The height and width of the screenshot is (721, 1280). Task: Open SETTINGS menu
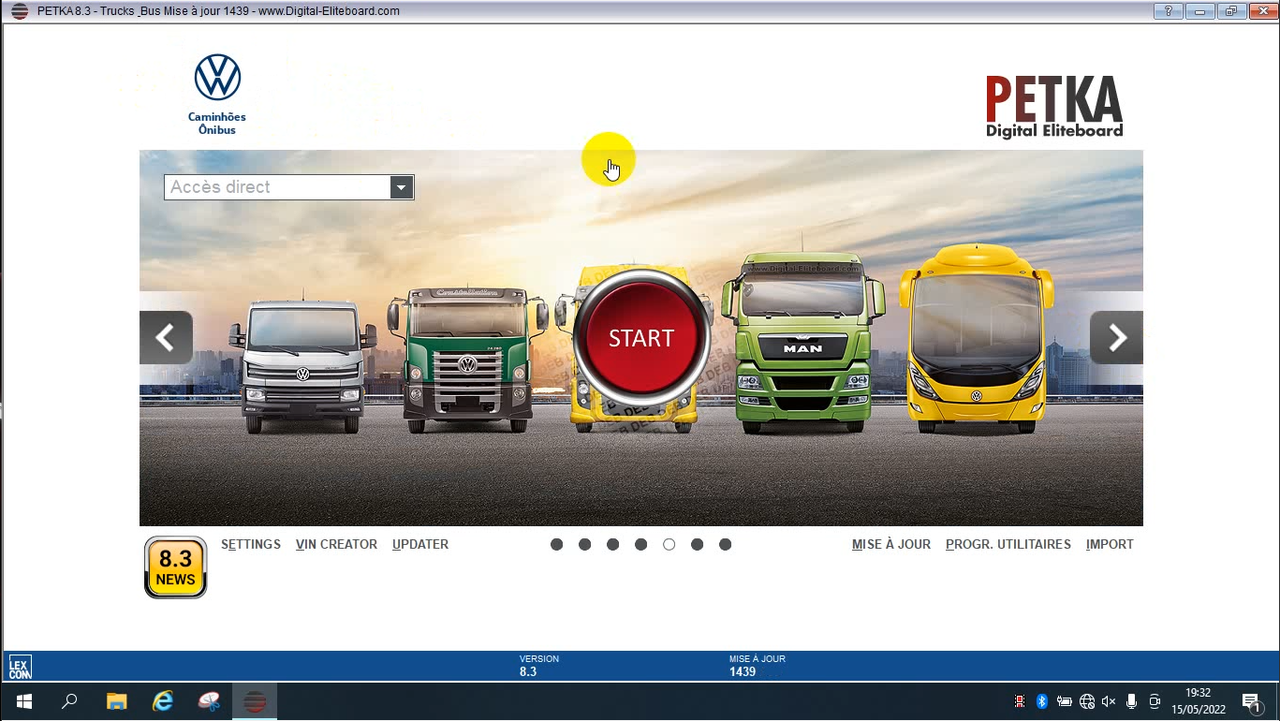[x=251, y=544]
